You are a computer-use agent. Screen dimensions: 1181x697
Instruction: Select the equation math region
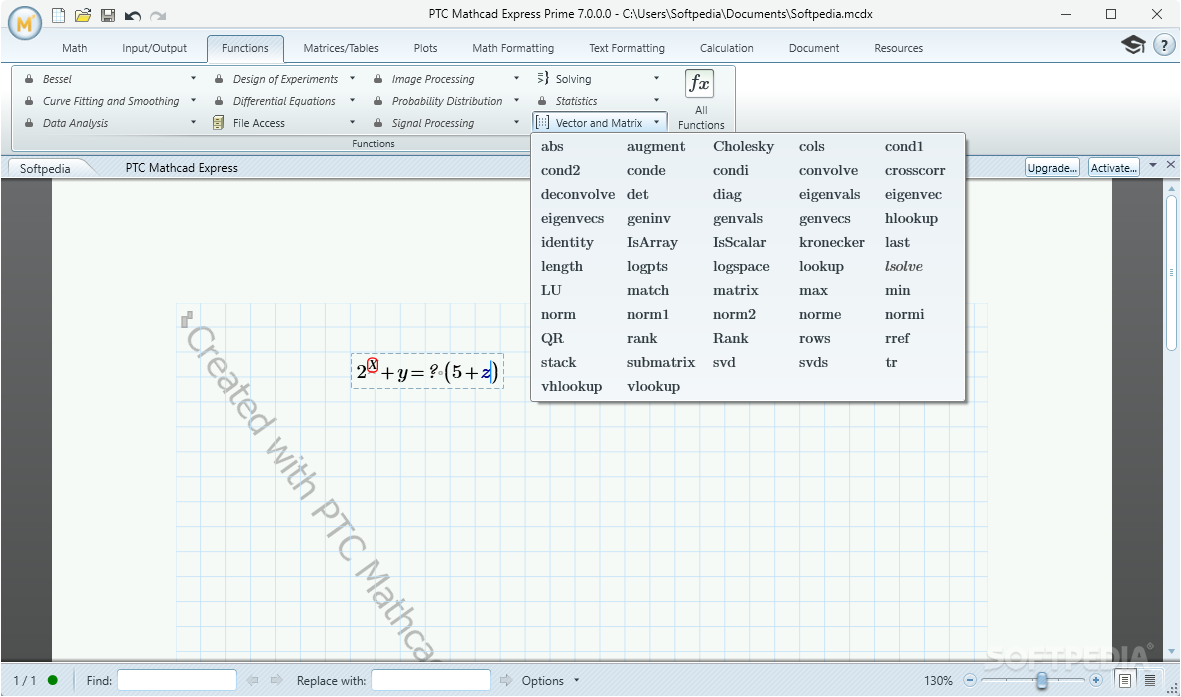pos(427,371)
